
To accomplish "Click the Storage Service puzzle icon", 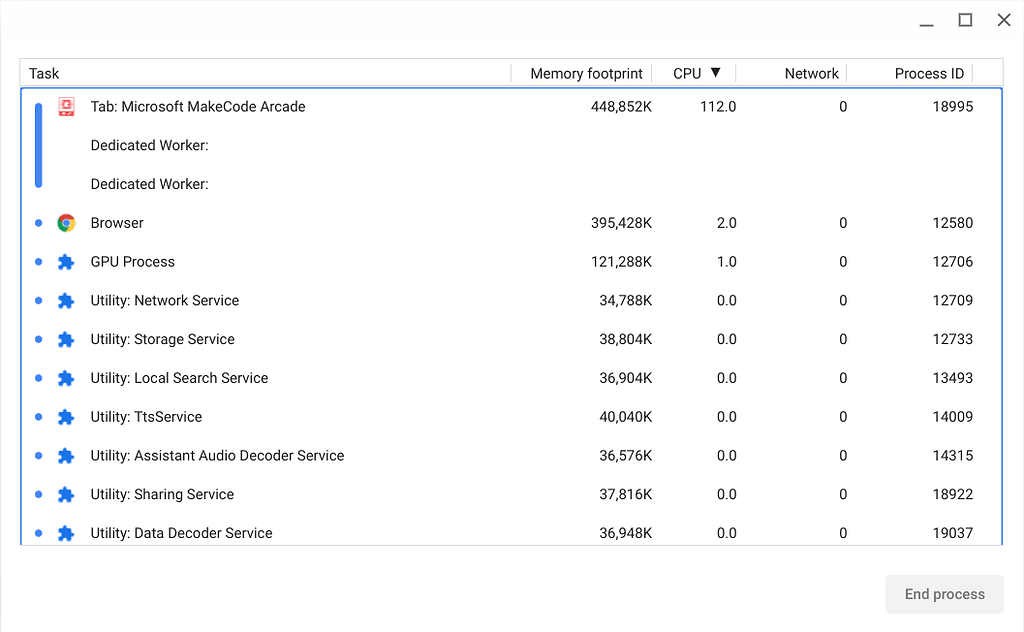I will (65, 339).
